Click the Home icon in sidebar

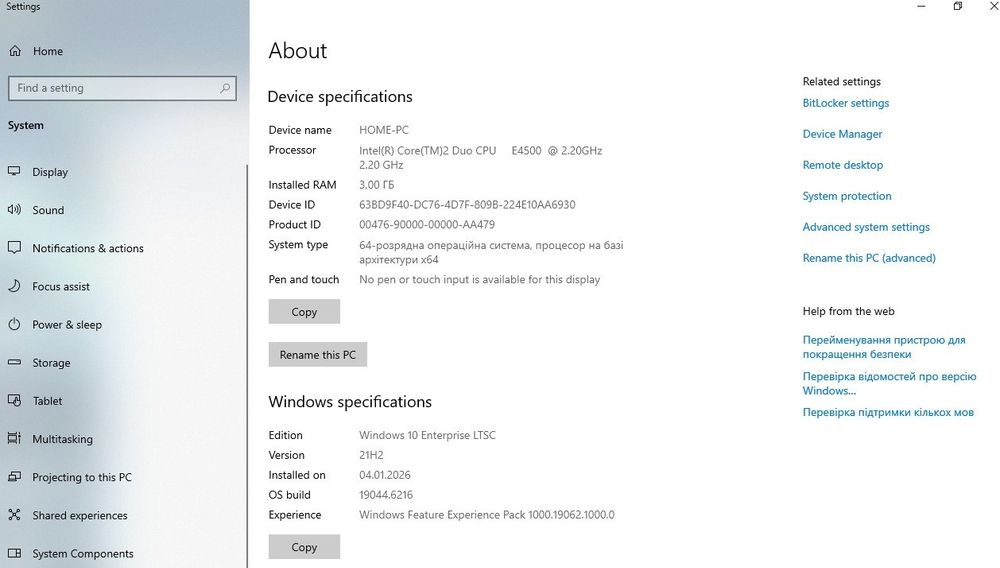[15, 51]
